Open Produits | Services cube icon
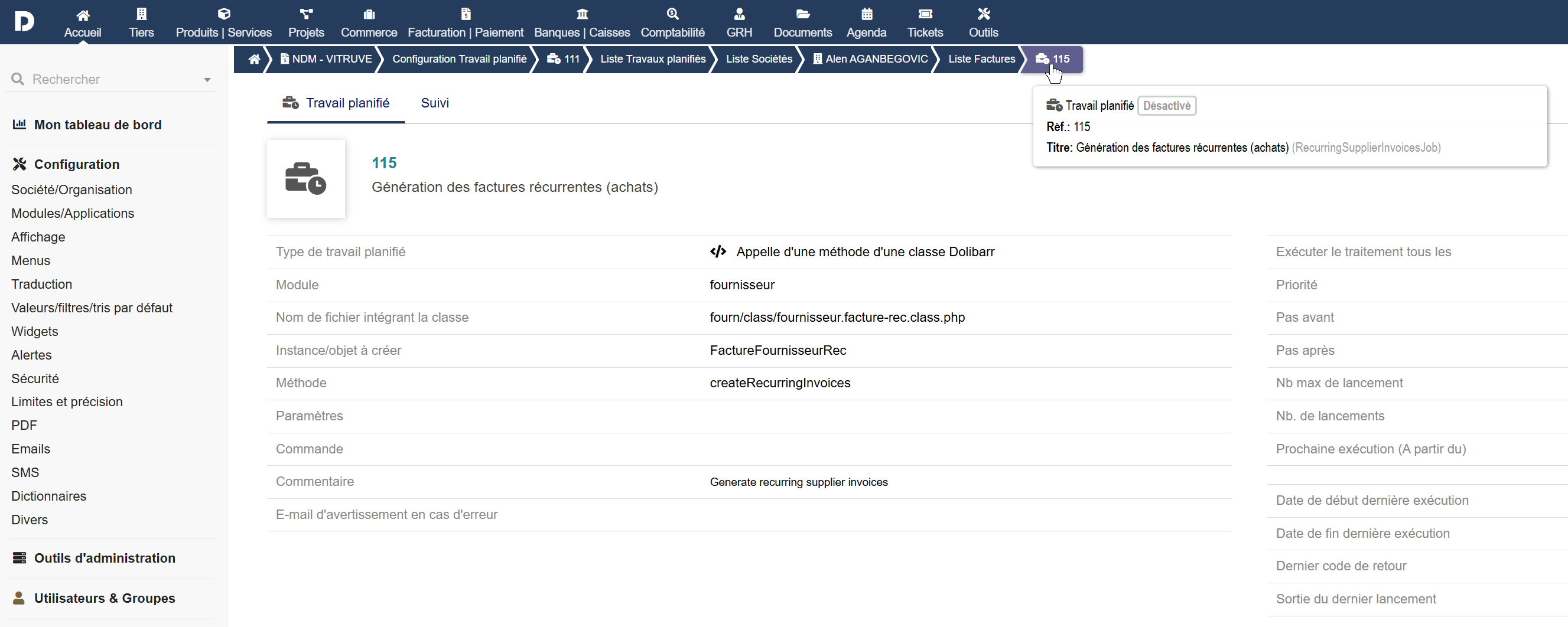 click(x=223, y=14)
